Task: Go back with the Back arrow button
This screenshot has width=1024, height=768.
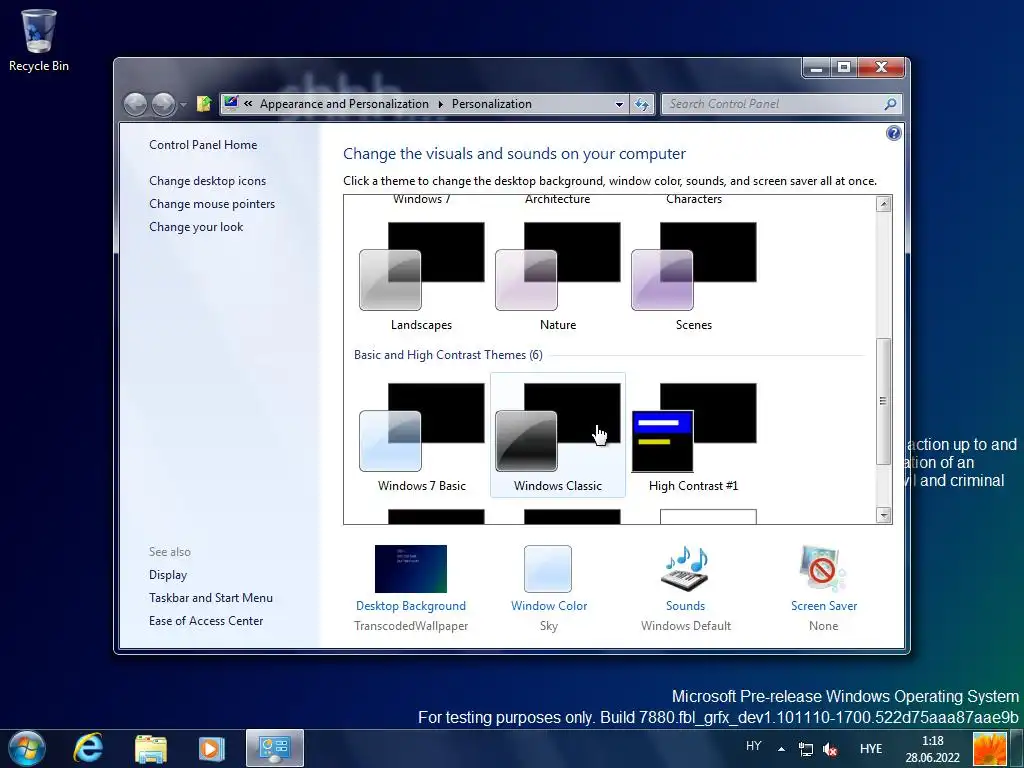Action: click(135, 104)
